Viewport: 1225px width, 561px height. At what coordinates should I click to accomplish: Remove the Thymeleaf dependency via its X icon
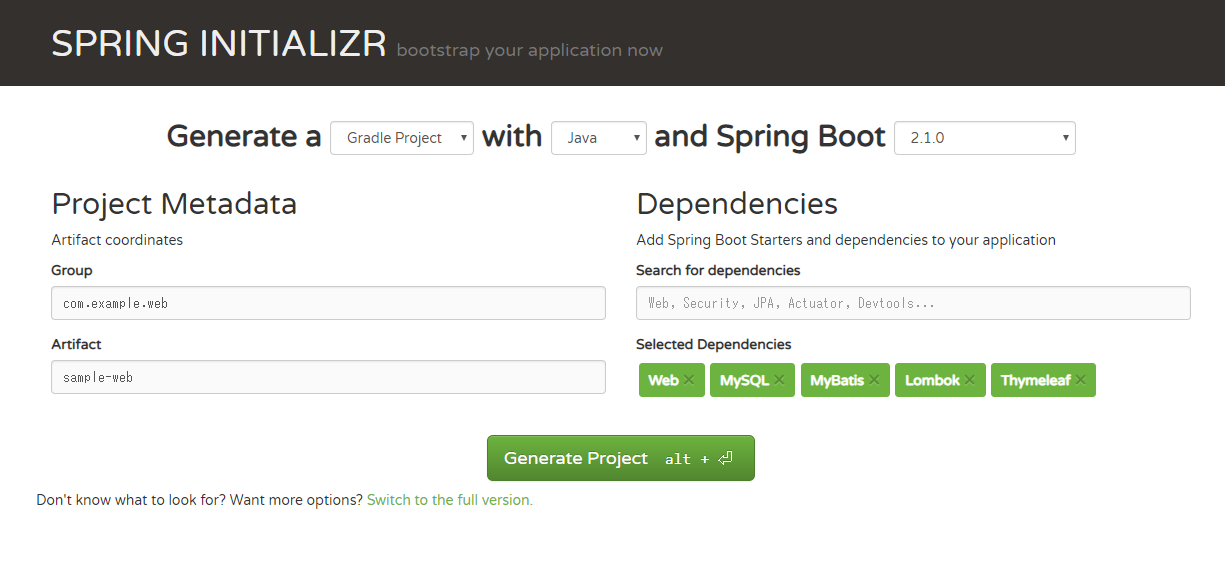(x=1080, y=381)
